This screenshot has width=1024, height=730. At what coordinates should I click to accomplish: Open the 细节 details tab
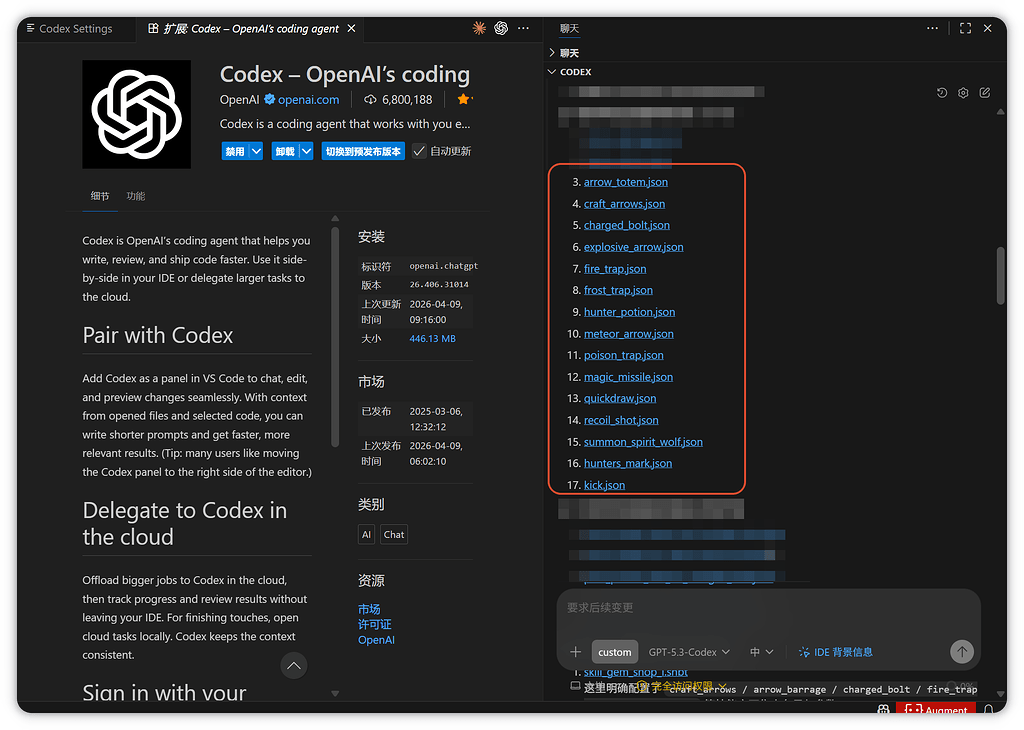(100, 196)
